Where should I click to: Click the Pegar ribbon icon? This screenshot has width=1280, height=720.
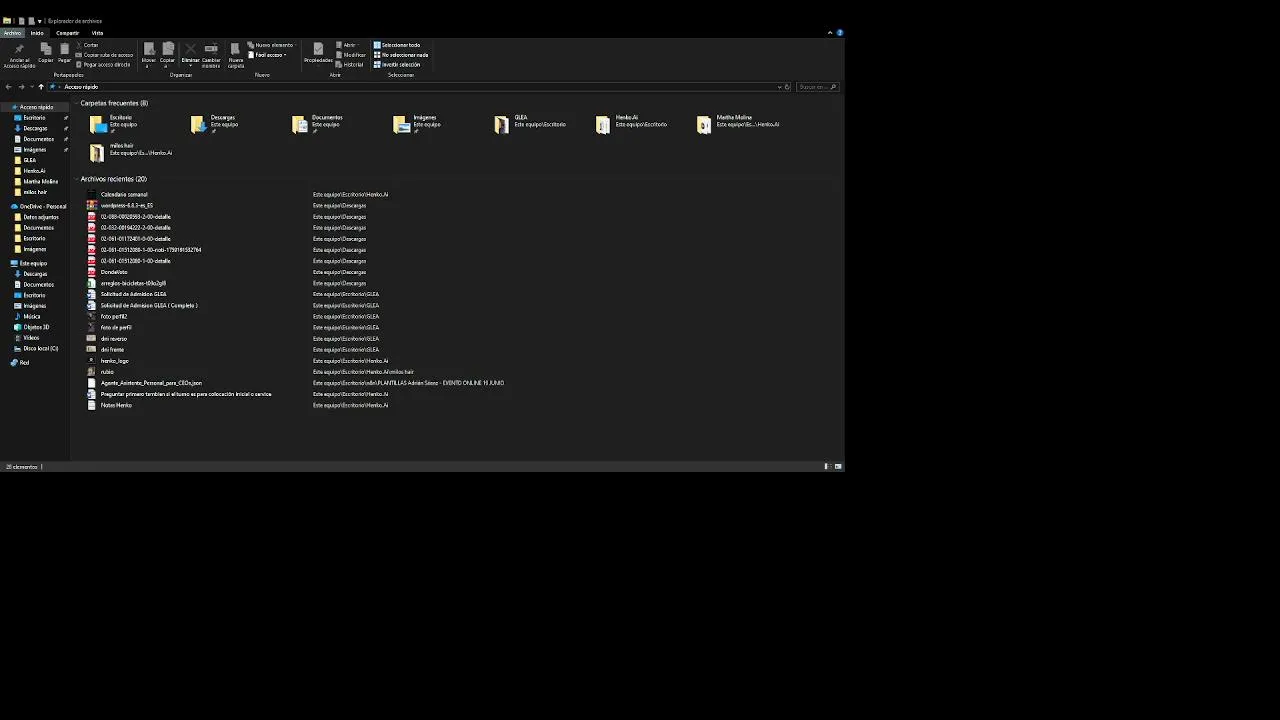64,49
